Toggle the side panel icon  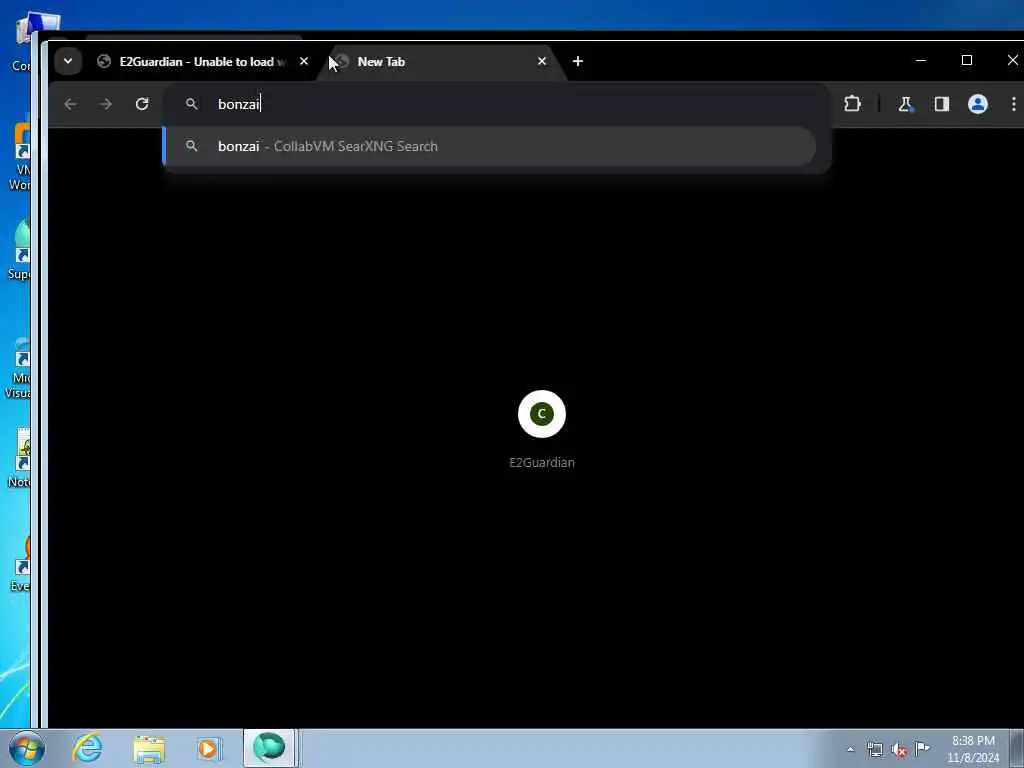point(941,104)
